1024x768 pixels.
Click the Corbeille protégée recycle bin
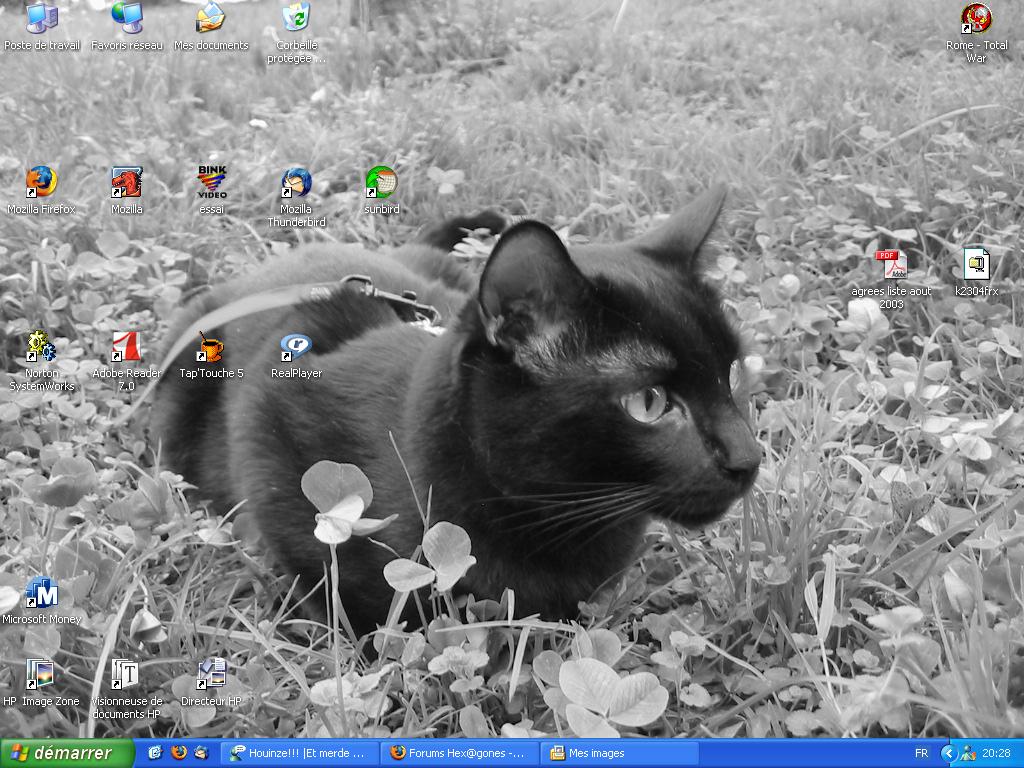(296, 19)
